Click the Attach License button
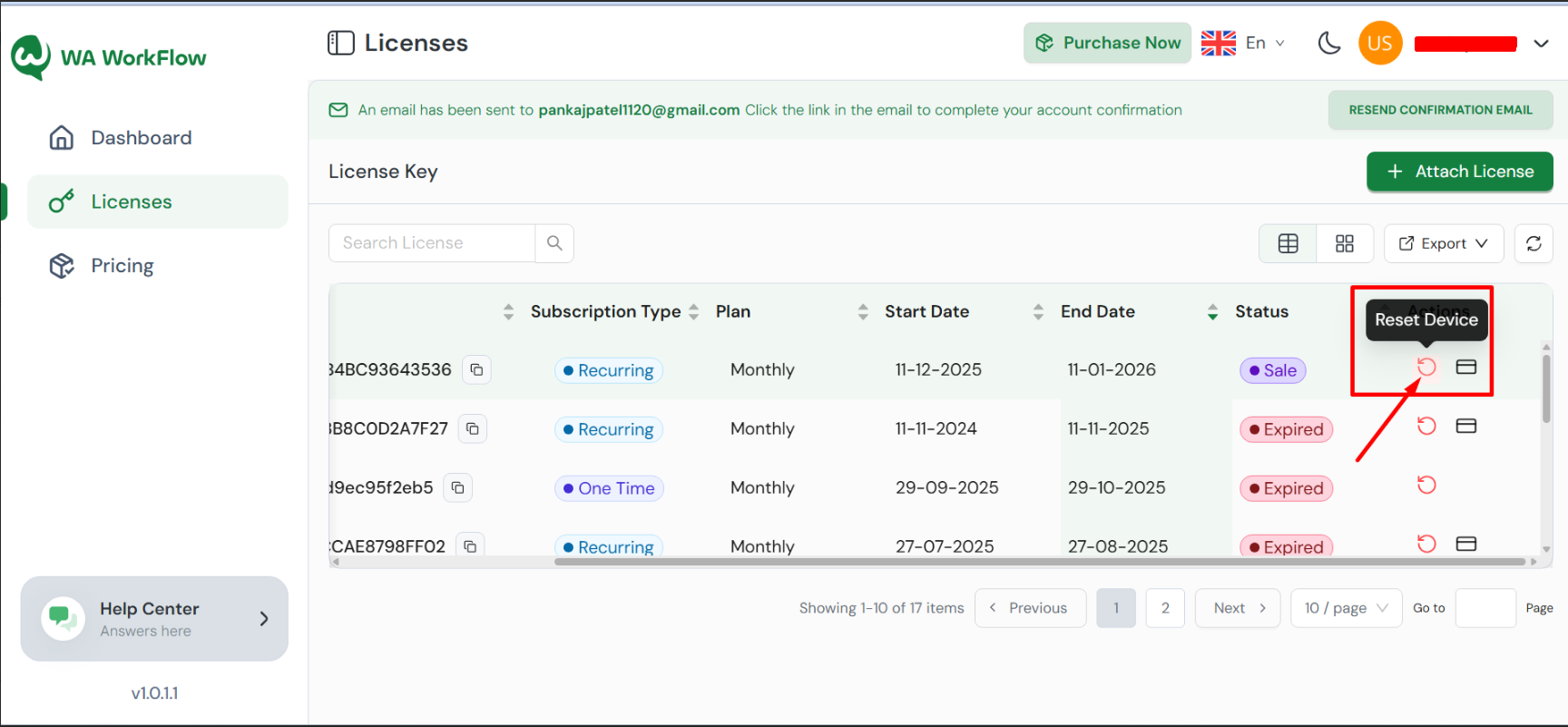Screen dimensions: 1568x727 point(1459,172)
